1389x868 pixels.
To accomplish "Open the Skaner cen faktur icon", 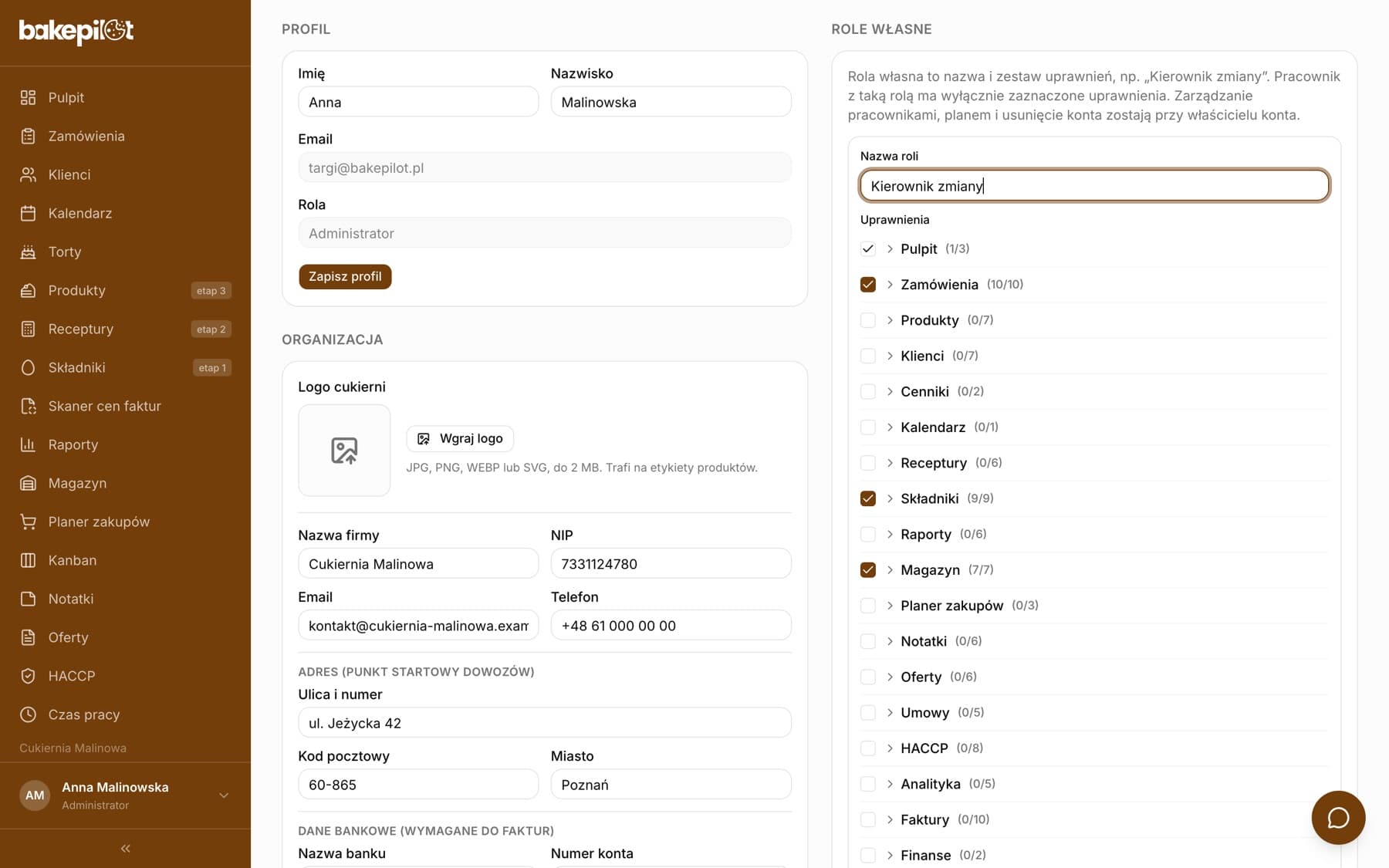I will click(28, 406).
